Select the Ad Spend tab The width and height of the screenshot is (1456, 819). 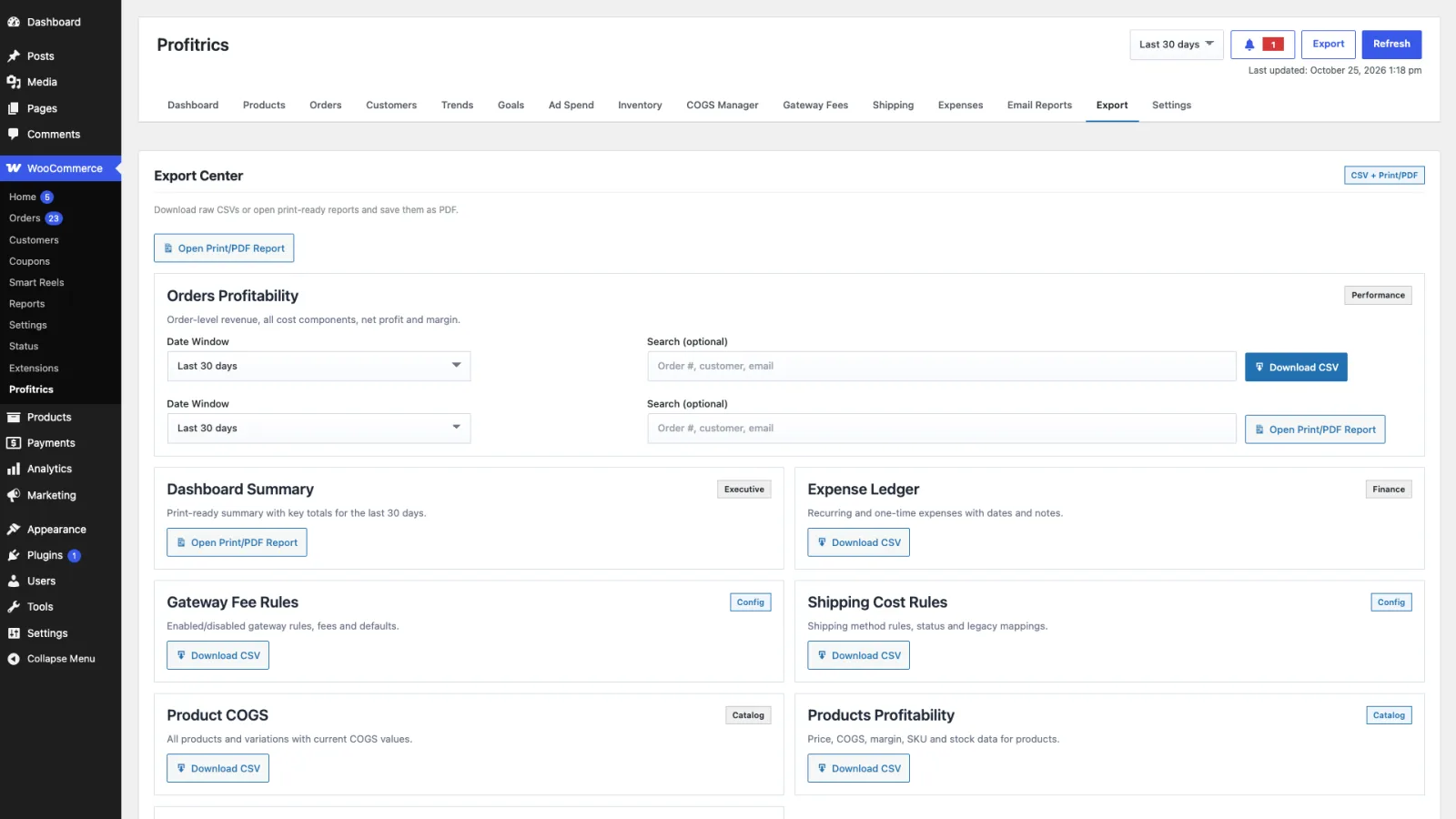coord(571,106)
